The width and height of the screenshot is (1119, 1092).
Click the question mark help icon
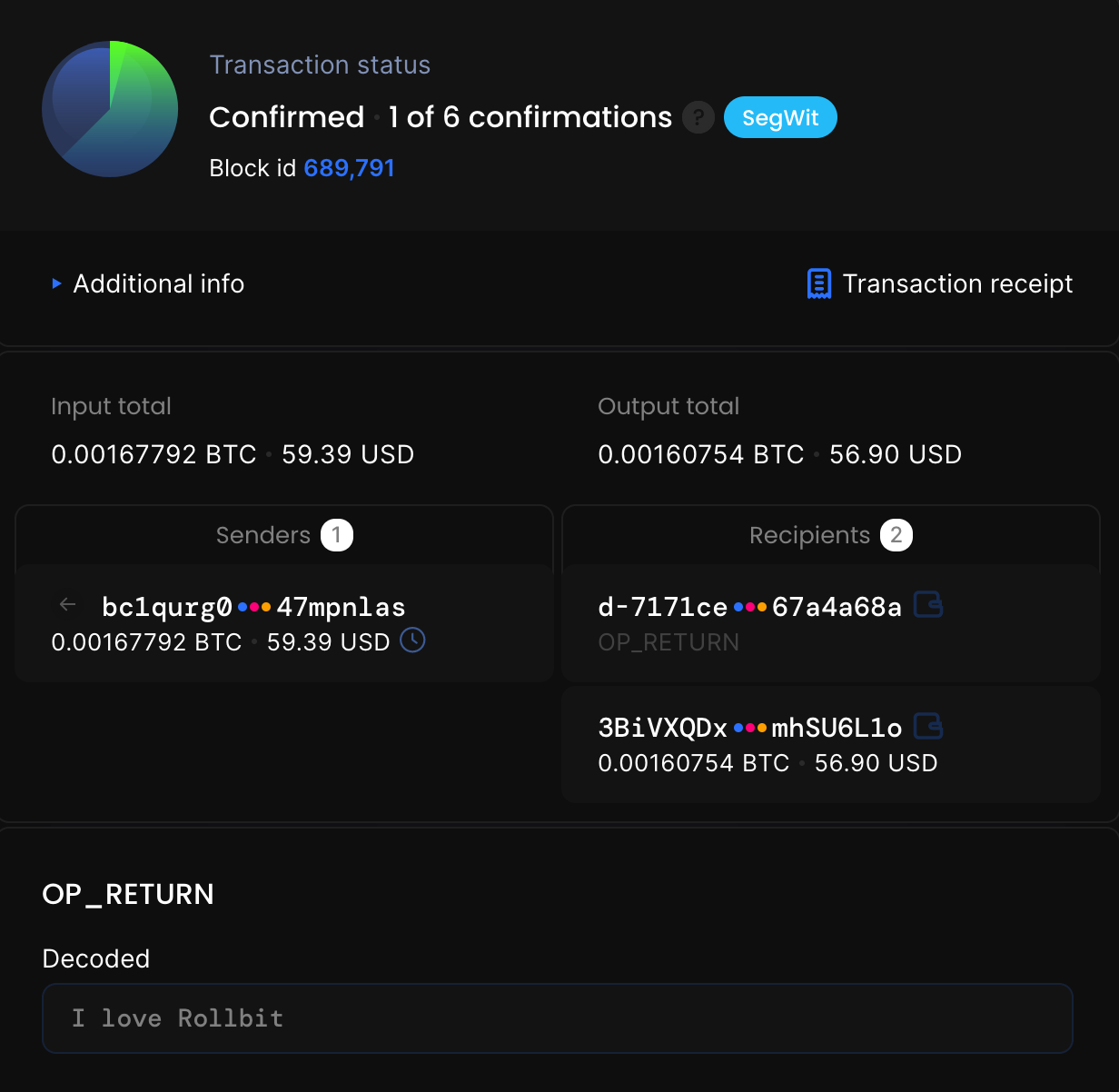coord(698,117)
